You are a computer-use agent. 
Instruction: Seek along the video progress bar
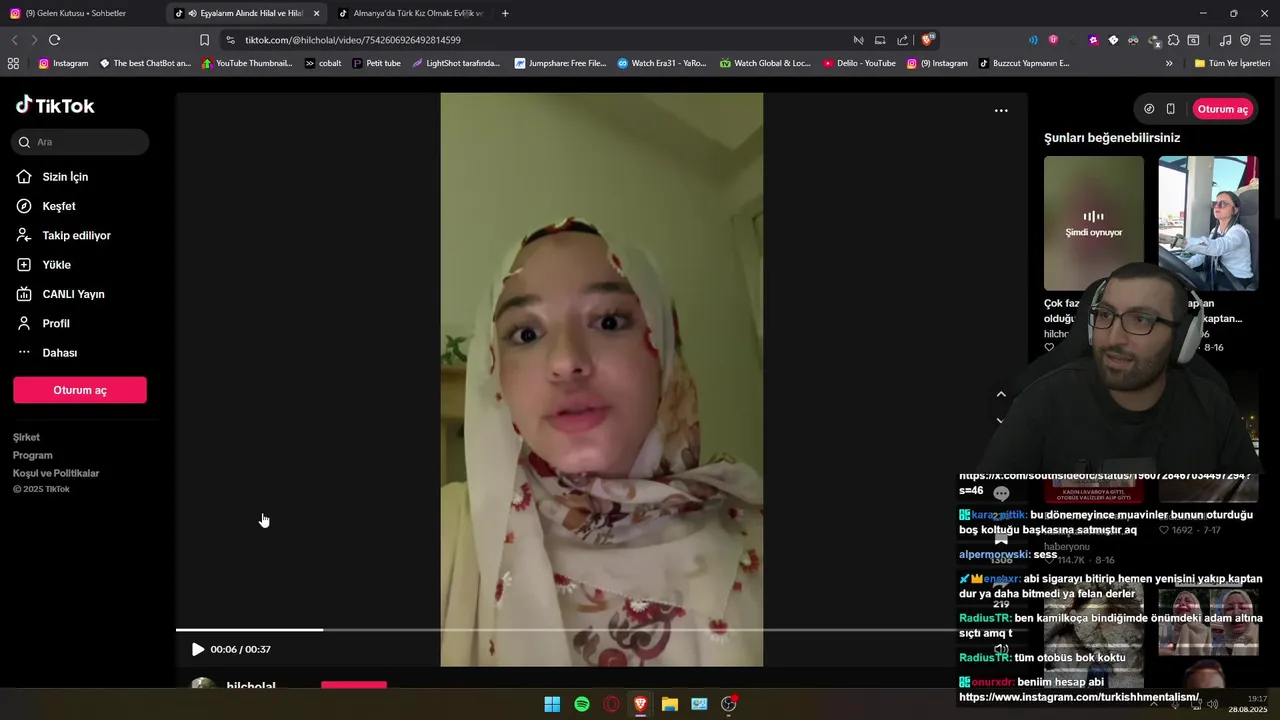[x=566, y=630]
